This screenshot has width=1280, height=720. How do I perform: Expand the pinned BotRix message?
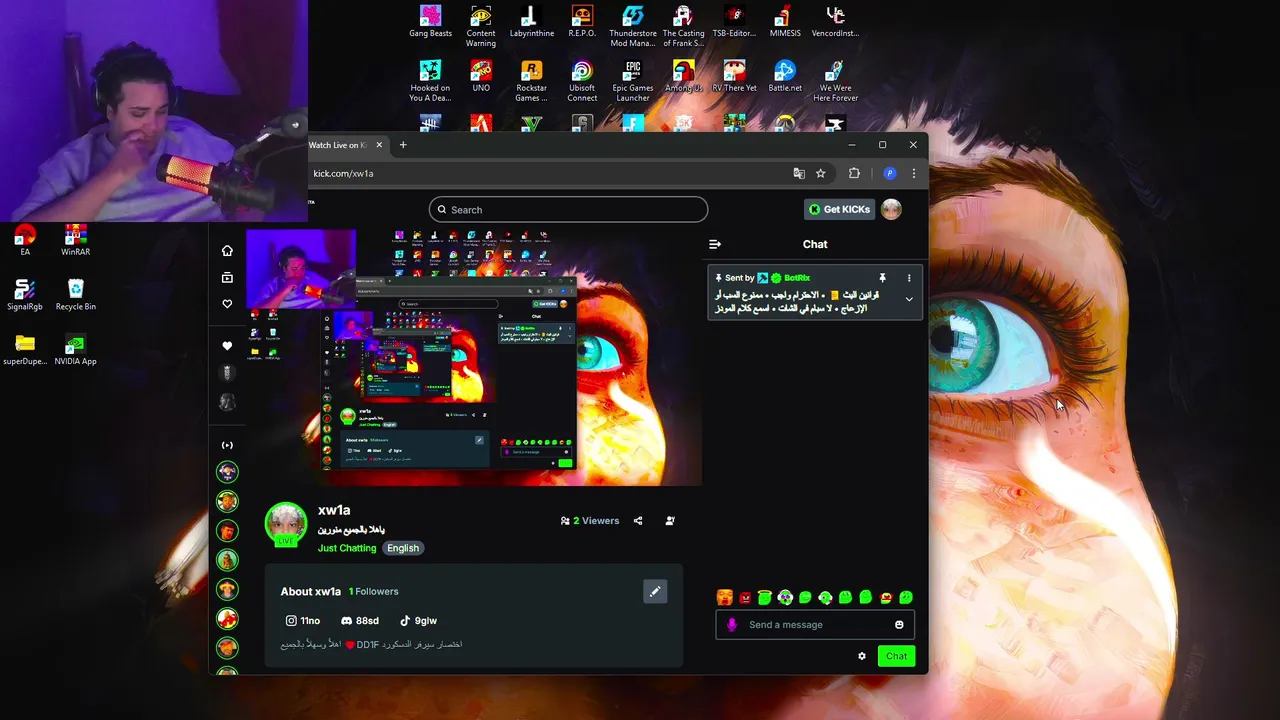click(909, 299)
